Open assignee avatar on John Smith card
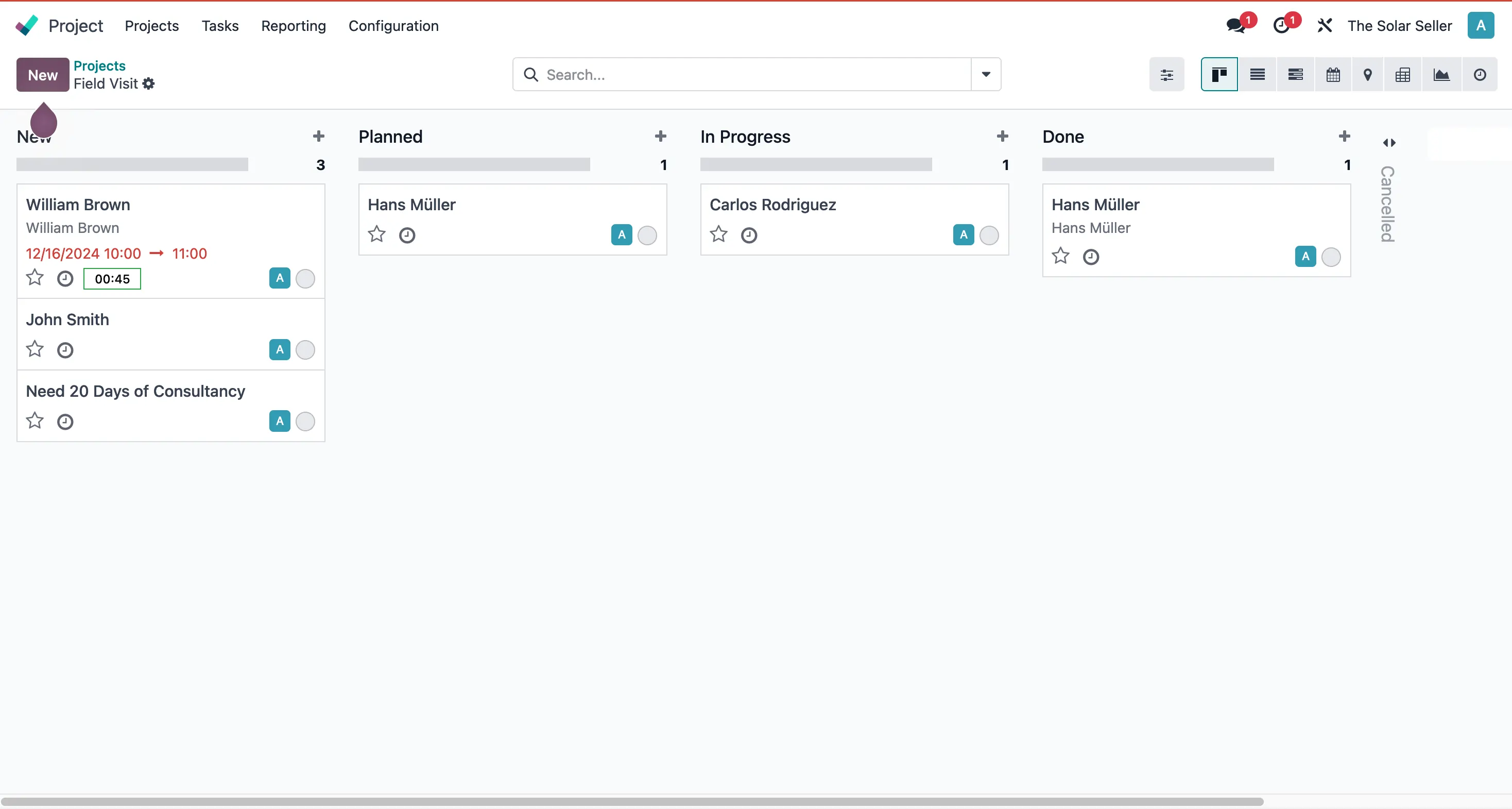This screenshot has height=809, width=1512. [280, 349]
